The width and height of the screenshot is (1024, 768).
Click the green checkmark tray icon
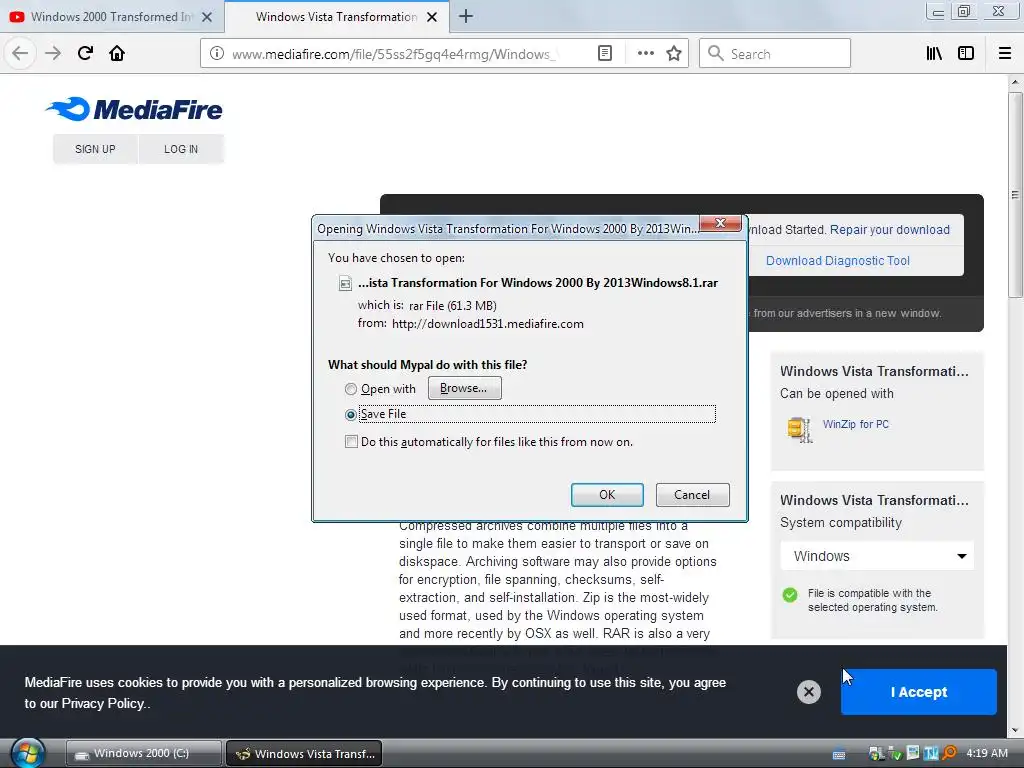click(x=895, y=754)
